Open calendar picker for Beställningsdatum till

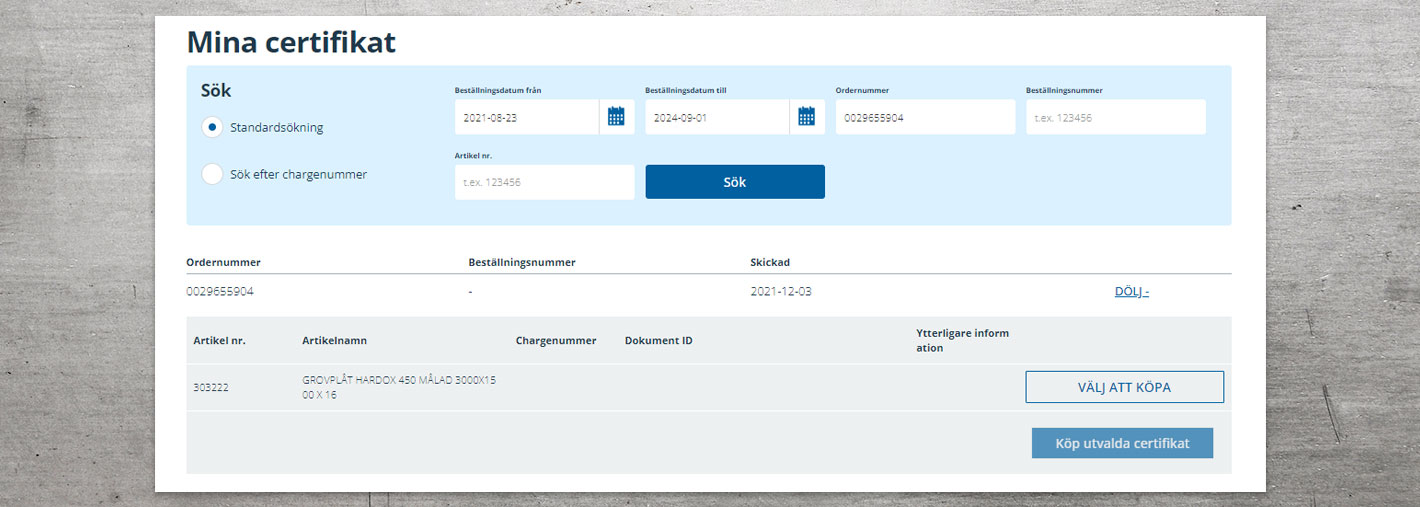tap(806, 117)
